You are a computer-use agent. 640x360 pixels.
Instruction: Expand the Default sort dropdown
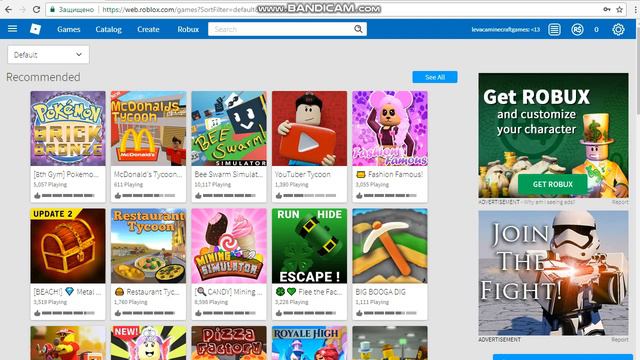tap(48, 55)
